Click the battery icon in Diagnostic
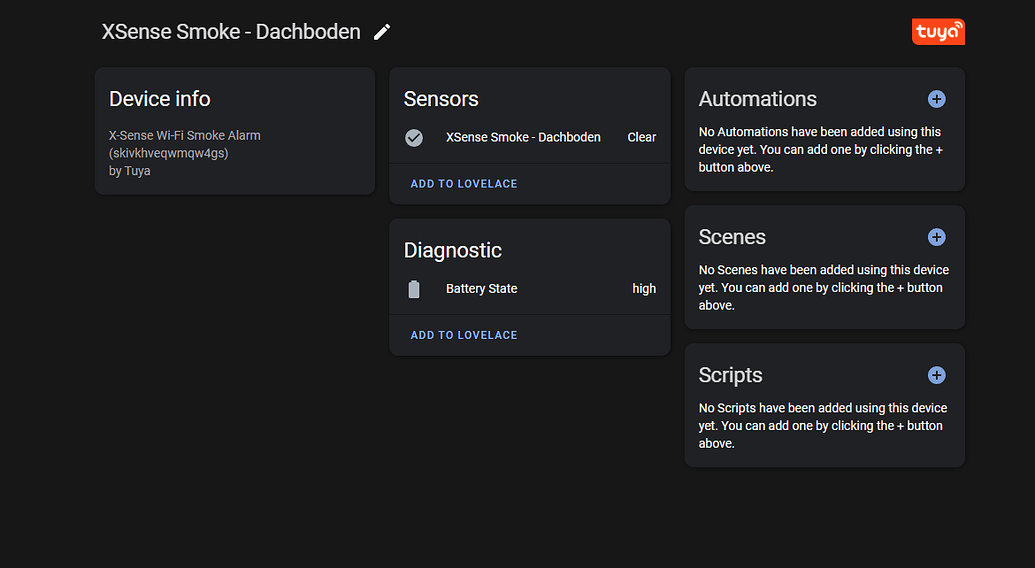The width and height of the screenshot is (1035, 568). coord(414,289)
